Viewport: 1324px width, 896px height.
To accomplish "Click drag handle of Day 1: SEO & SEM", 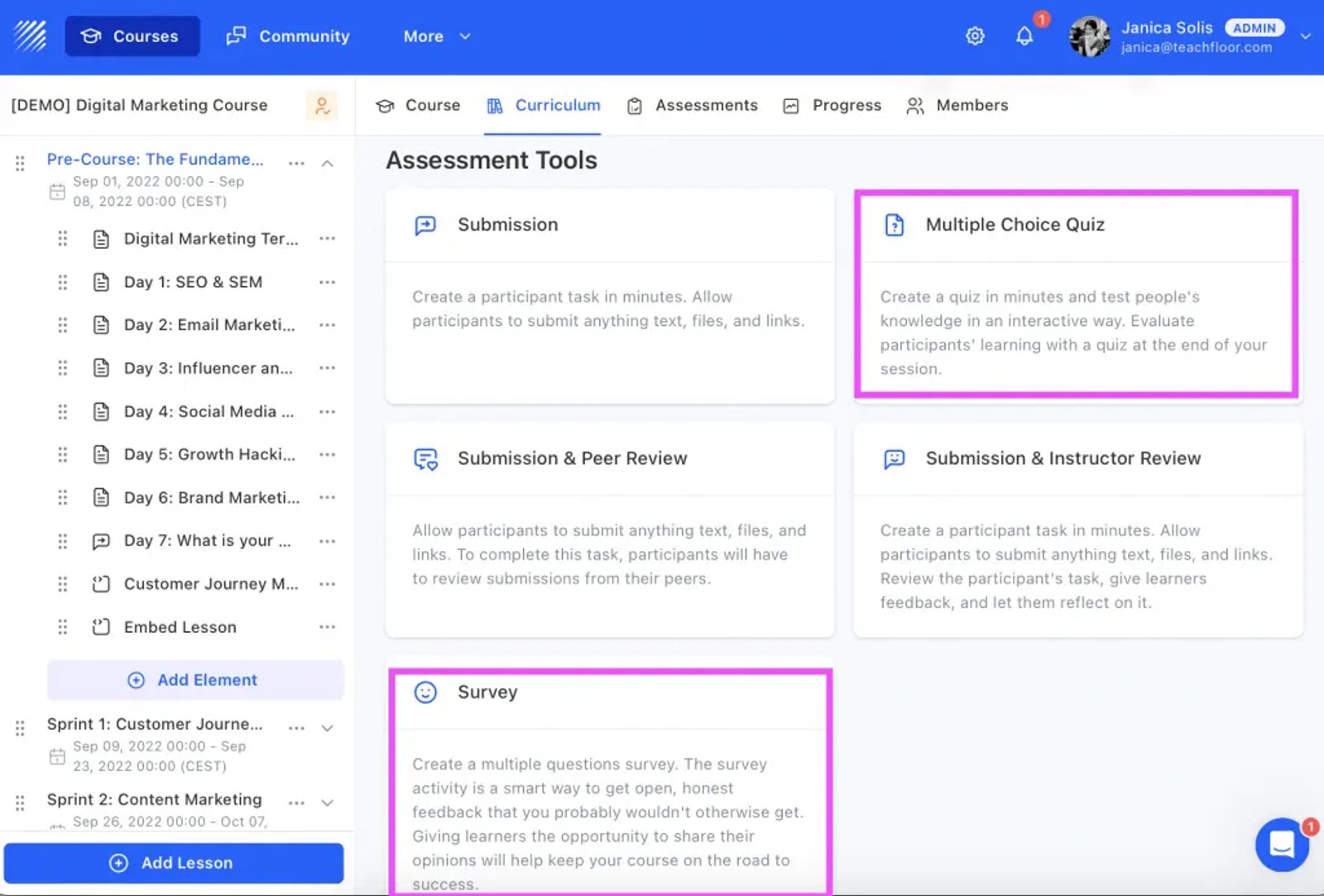I will (x=63, y=282).
